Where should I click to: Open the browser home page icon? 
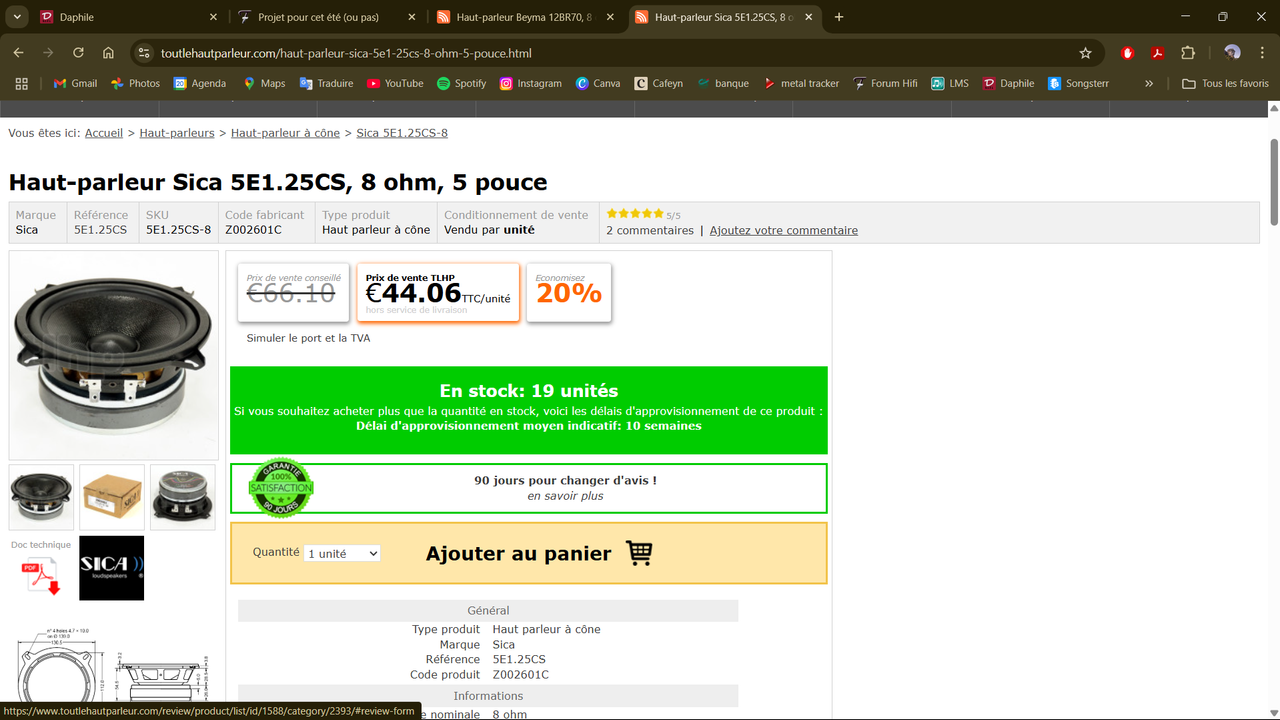(108, 53)
